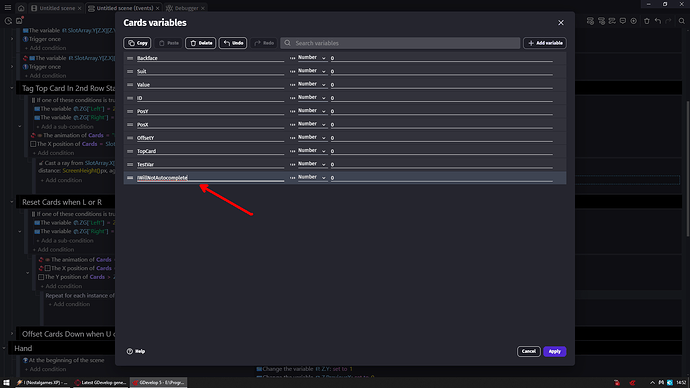Click the preview with notification dot icon
This screenshot has width=690, height=388.
19,21
